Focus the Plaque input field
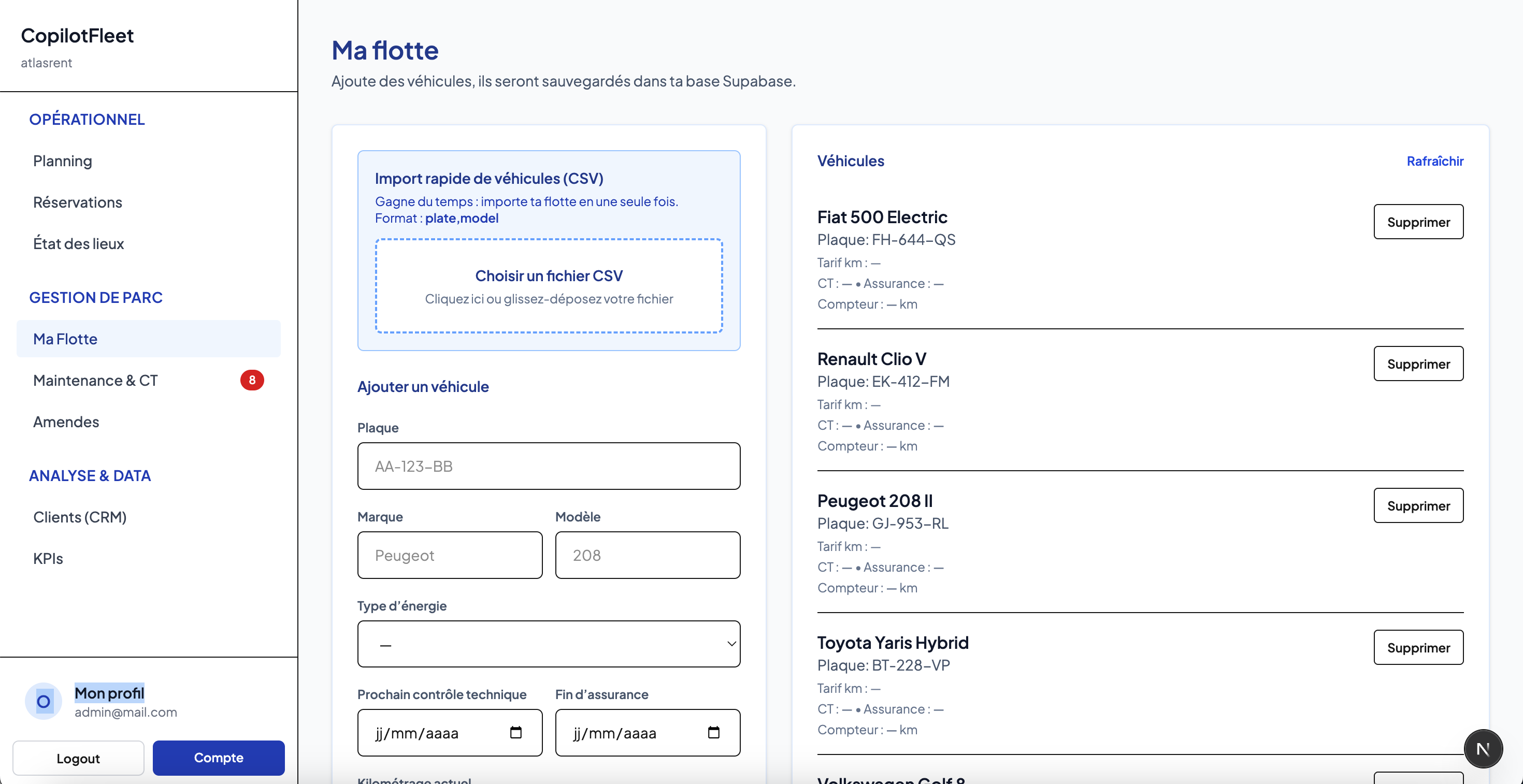Screen dimensions: 1523x784 pos(548,466)
